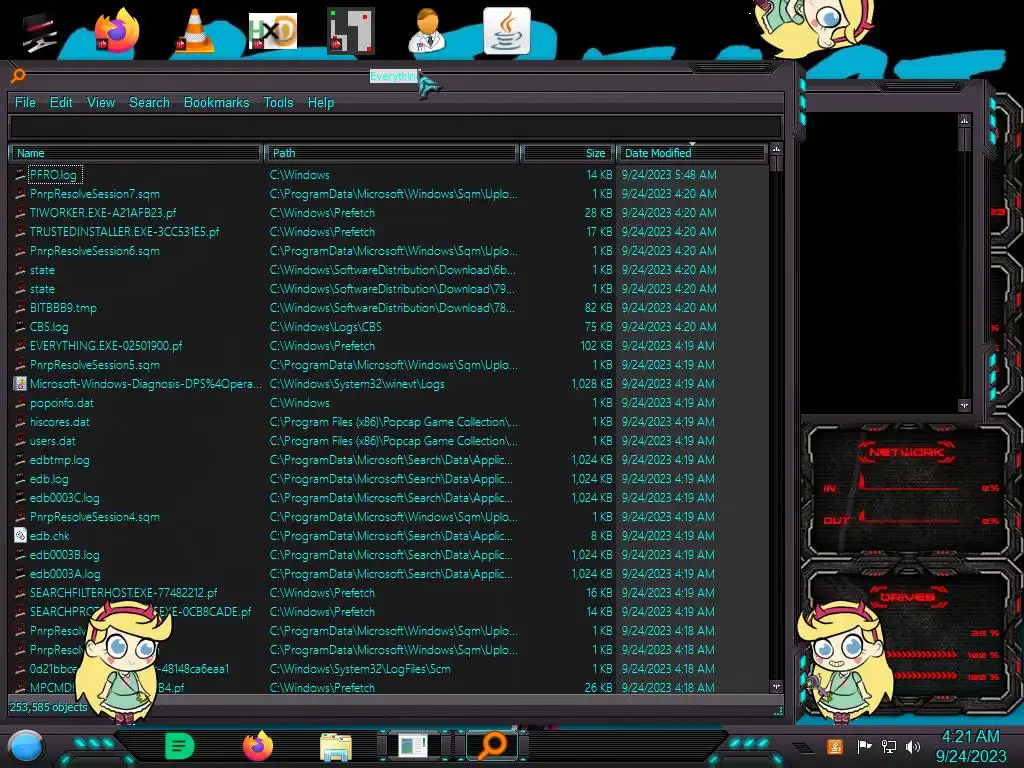The width and height of the screenshot is (1024, 768).
Task: Open the volume speaker tray icon
Action: pyautogui.click(x=913, y=746)
